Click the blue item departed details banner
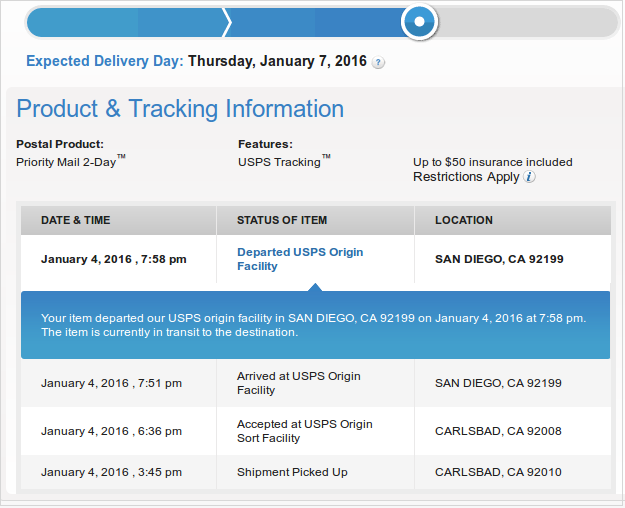The height and width of the screenshot is (508, 625). (315, 325)
